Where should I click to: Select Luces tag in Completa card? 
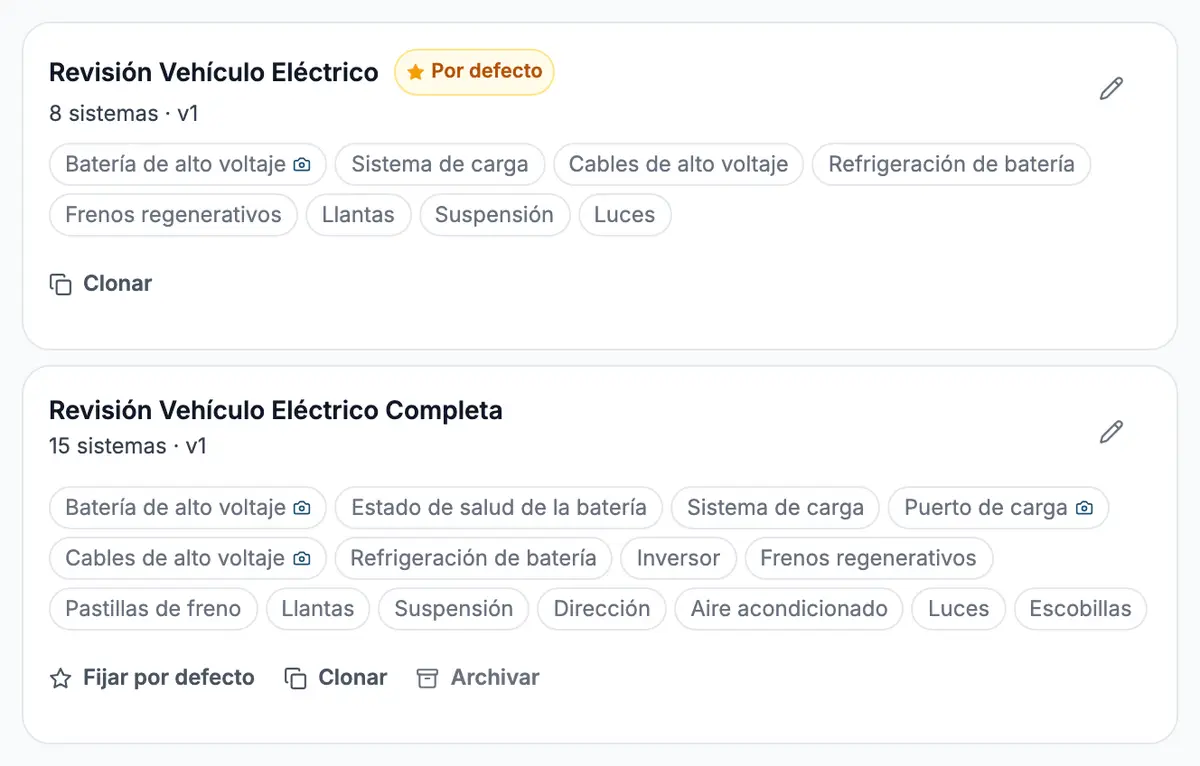pos(958,609)
